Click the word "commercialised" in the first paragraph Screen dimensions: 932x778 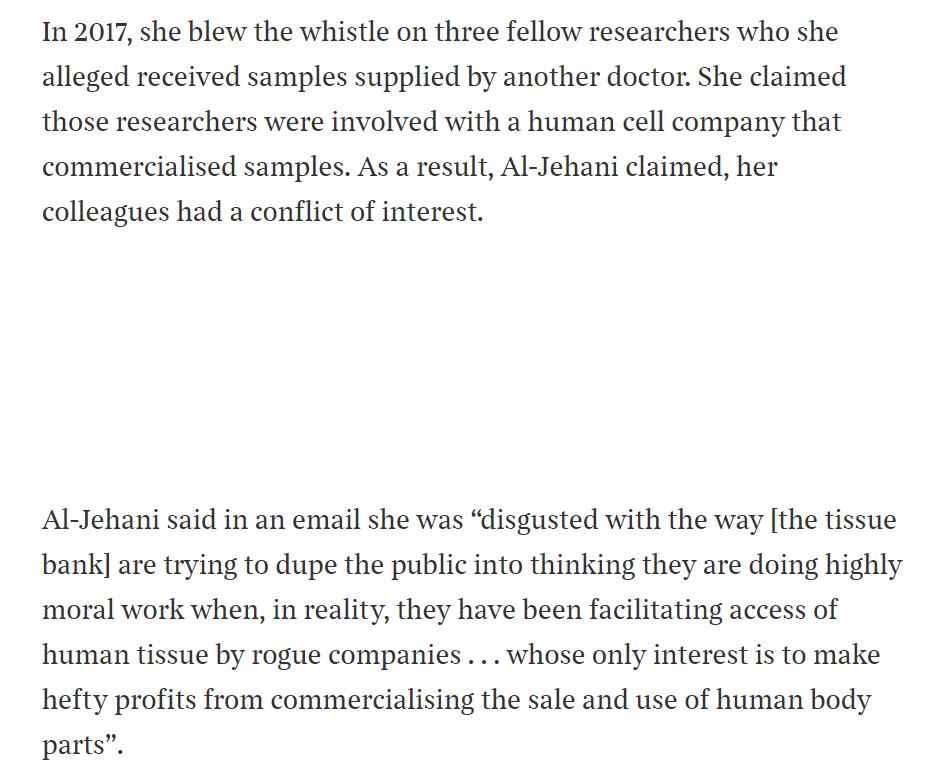click(138, 167)
